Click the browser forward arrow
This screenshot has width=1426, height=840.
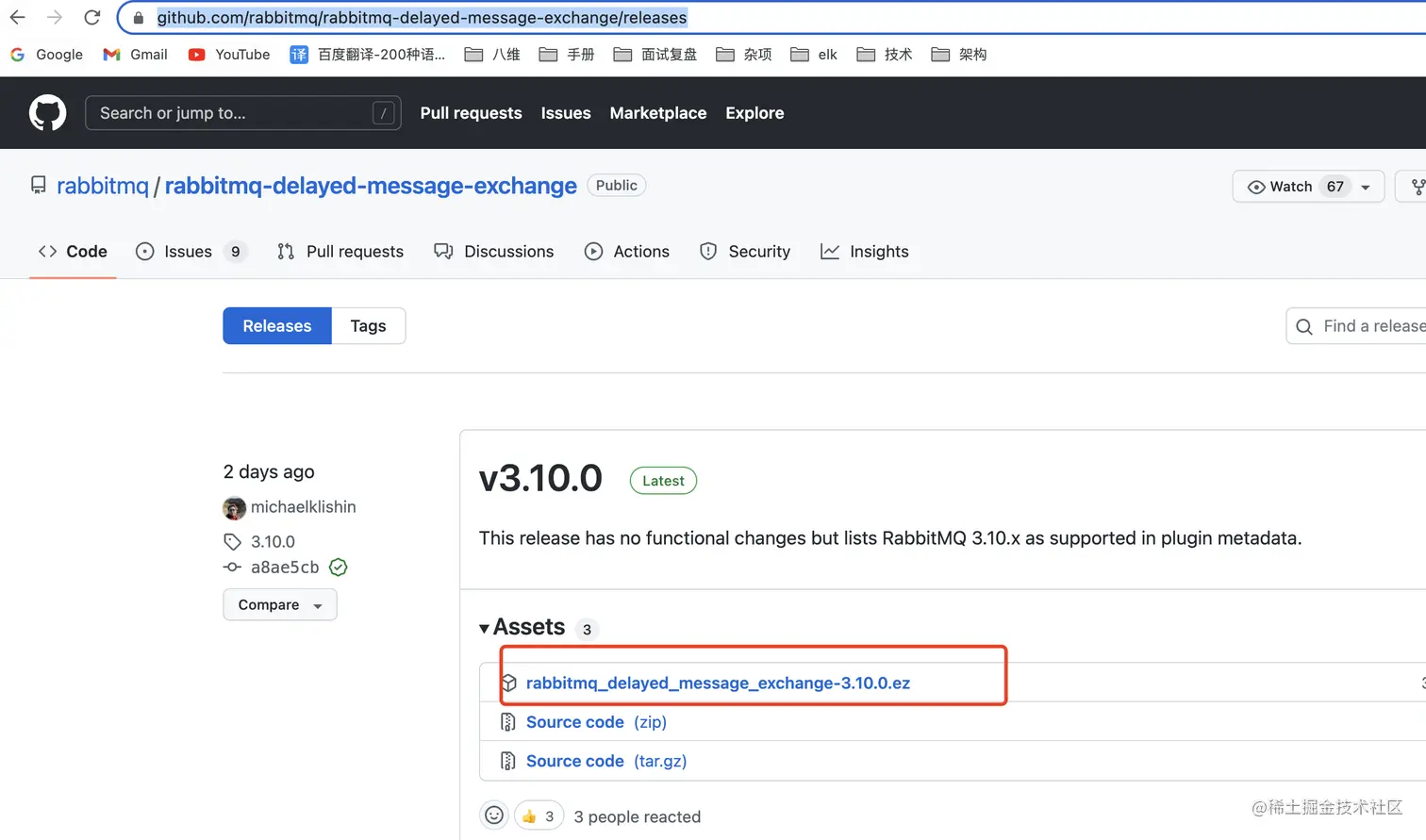coord(55,17)
